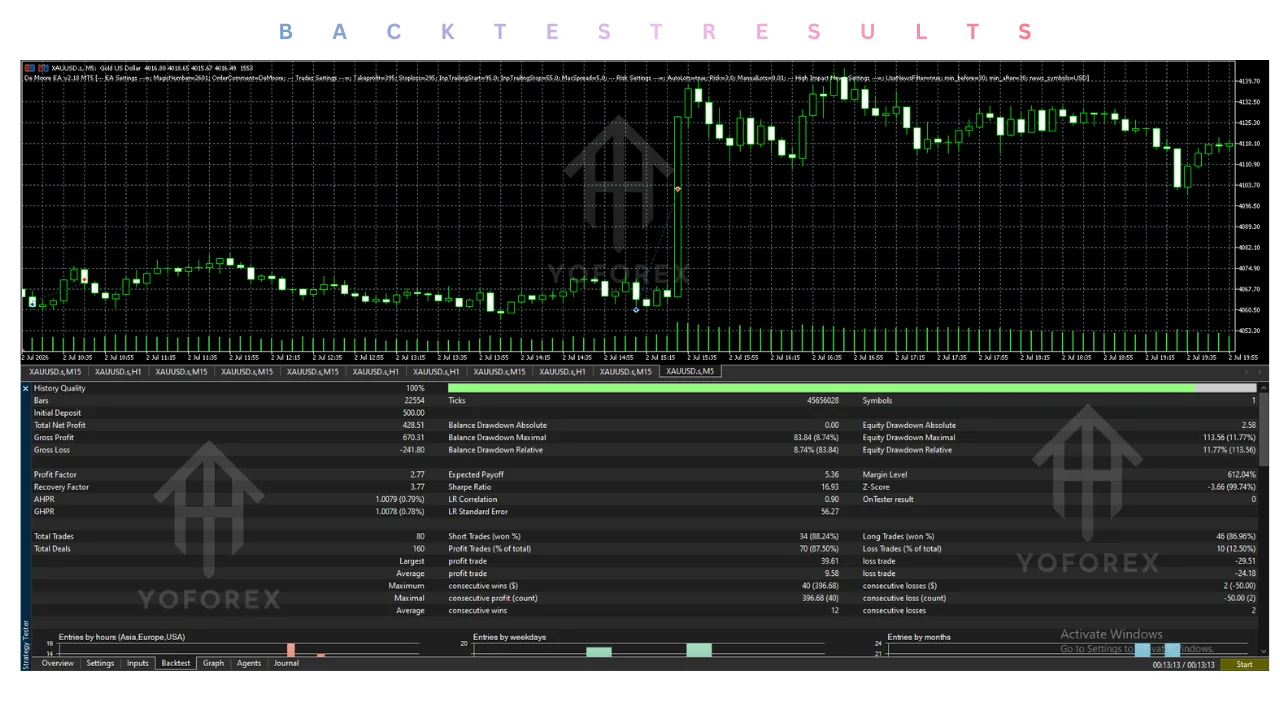
Task: Click the 4139.70 price scale label
Action: tap(1249, 80)
